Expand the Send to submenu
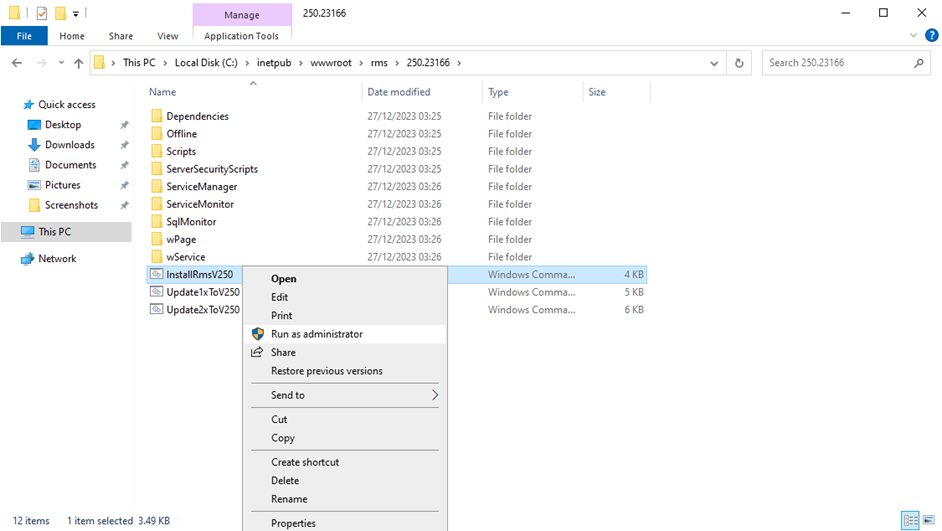Screen dimensions: 942x531 pyautogui.click(x=345, y=395)
